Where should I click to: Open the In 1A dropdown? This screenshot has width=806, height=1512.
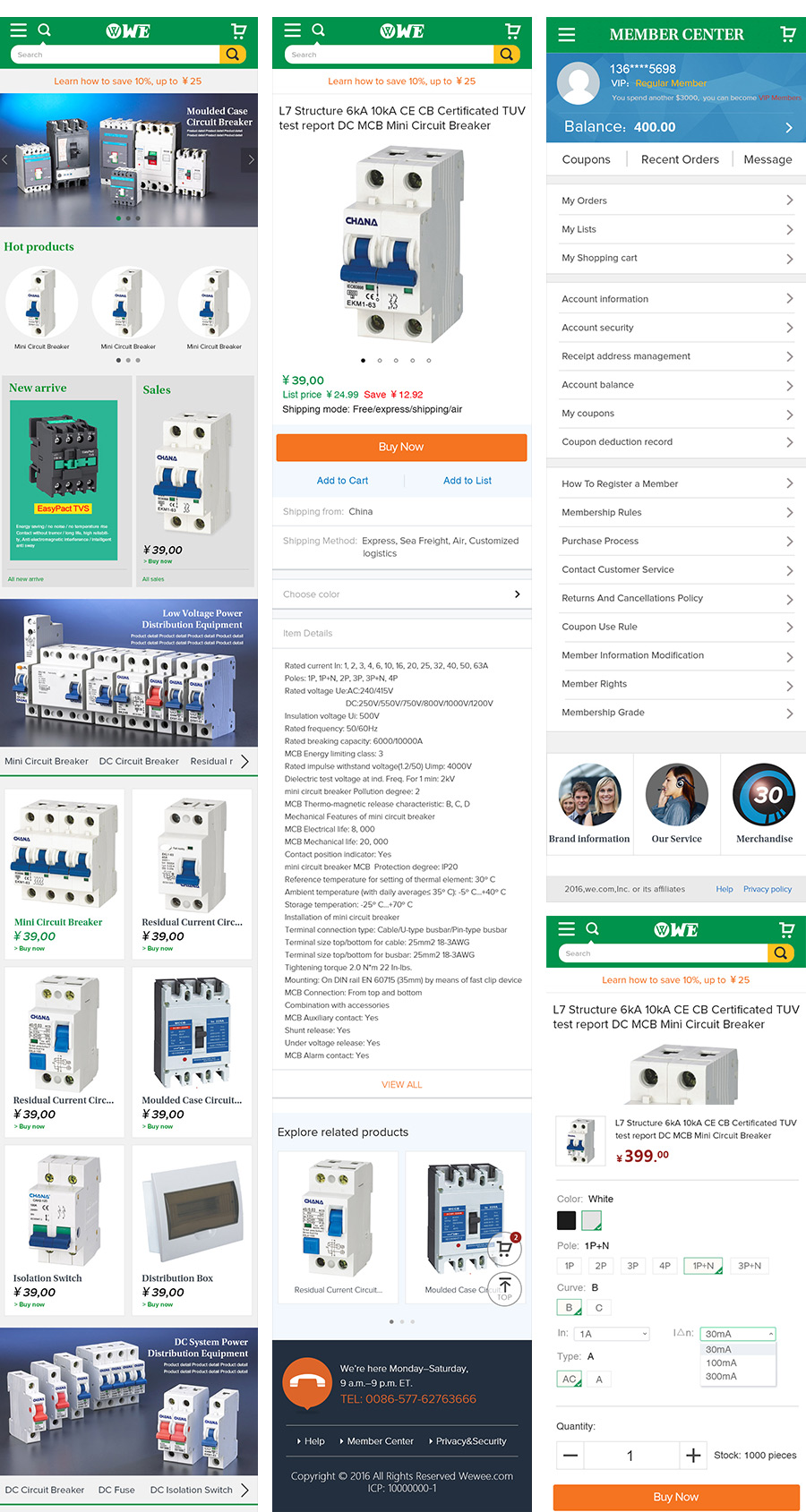coord(613,1334)
